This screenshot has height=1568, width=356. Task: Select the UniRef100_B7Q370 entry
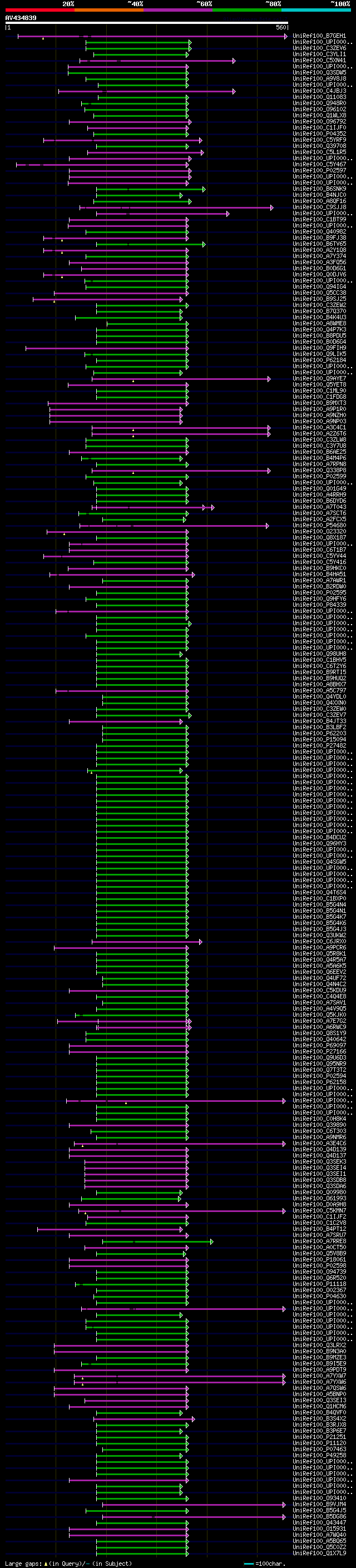pyautogui.click(x=319, y=311)
